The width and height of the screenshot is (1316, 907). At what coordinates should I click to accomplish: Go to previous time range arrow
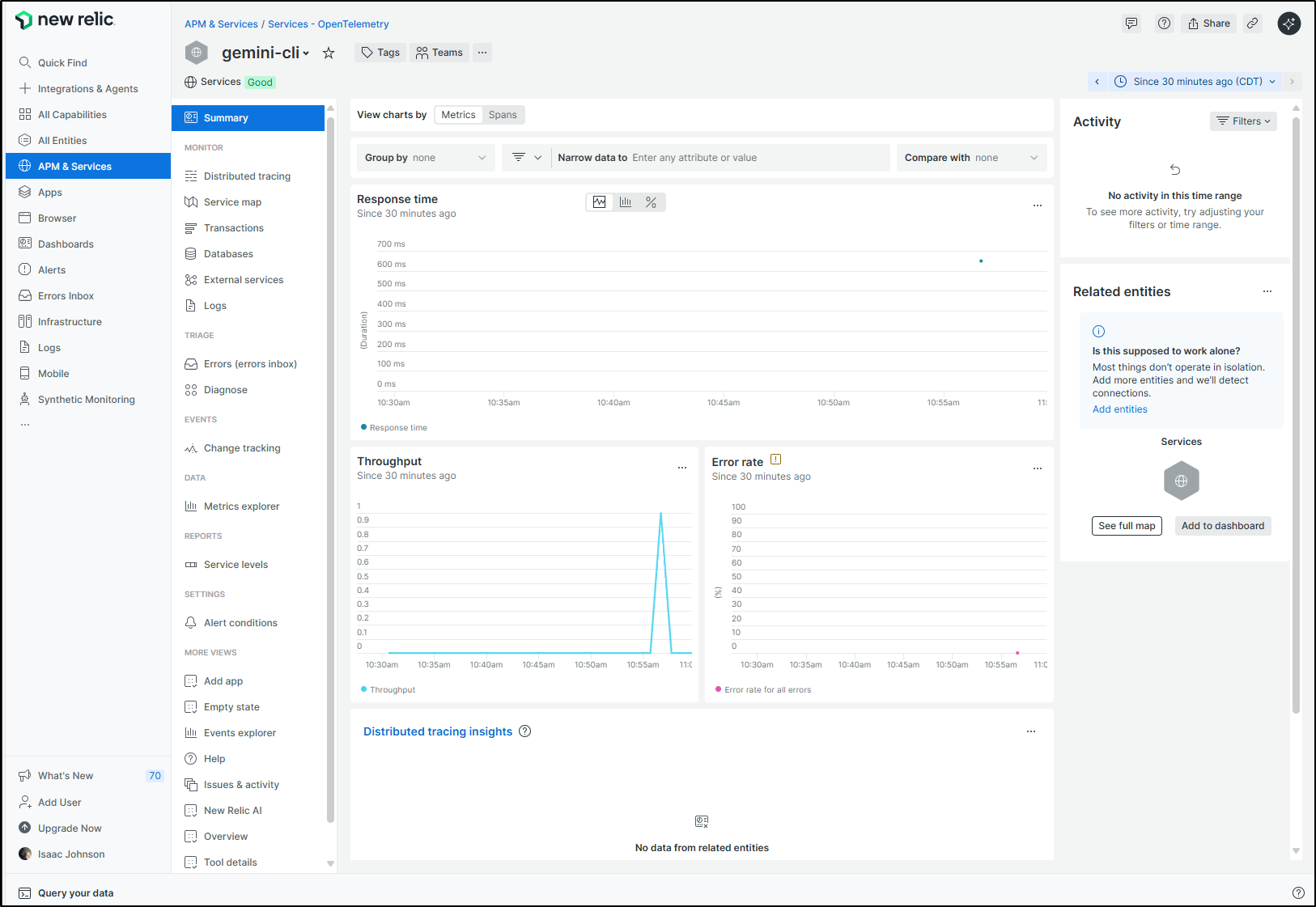point(1097,82)
